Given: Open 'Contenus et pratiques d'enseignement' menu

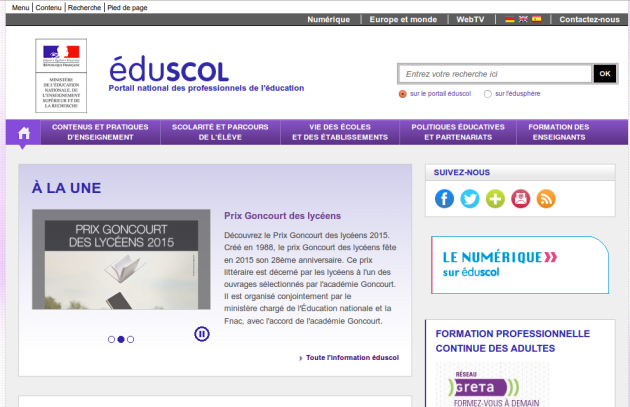Looking at the screenshot, I should click(100, 132).
